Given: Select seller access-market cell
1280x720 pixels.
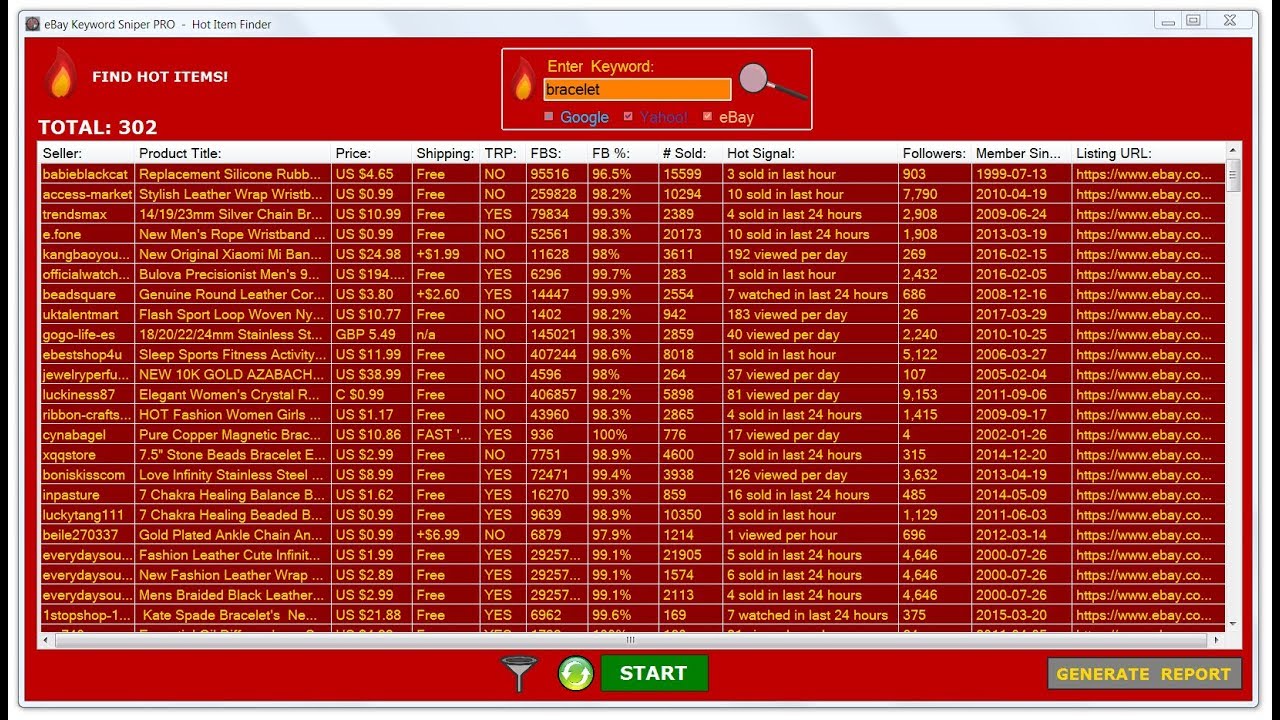Looking at the screenshot, I should click(x=87, y=194).
